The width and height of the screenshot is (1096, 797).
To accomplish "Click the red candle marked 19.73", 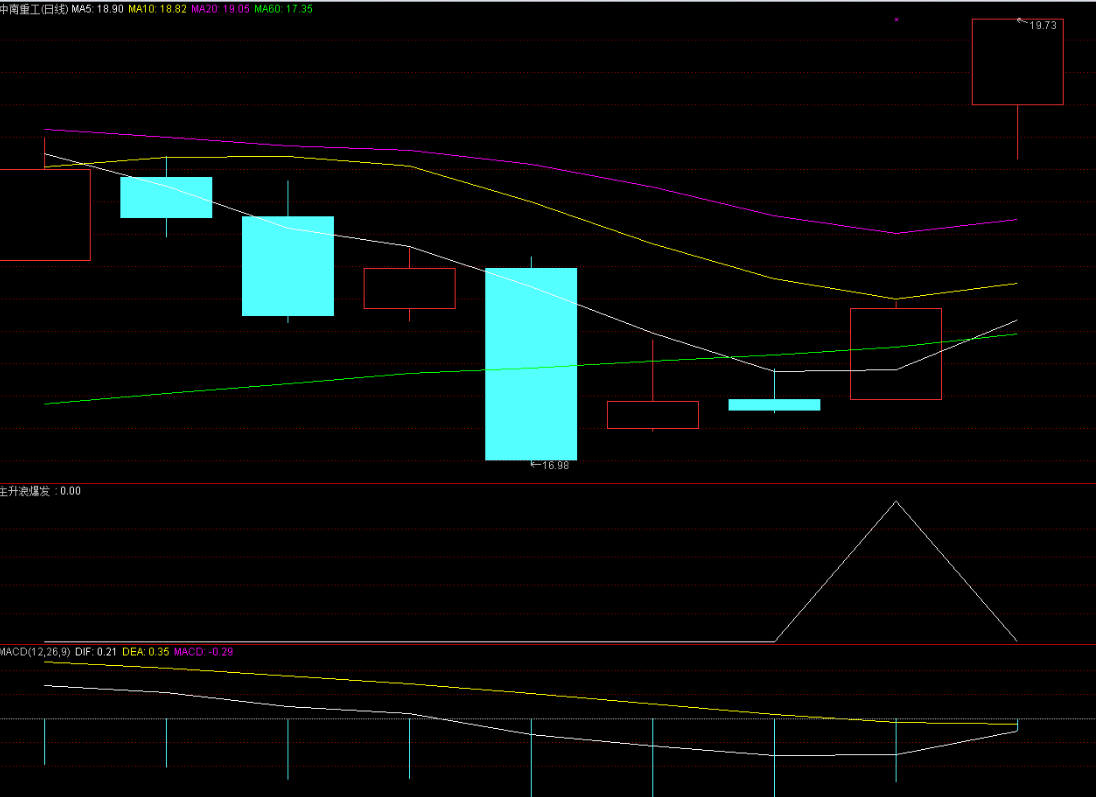I will coord(1018,62).
